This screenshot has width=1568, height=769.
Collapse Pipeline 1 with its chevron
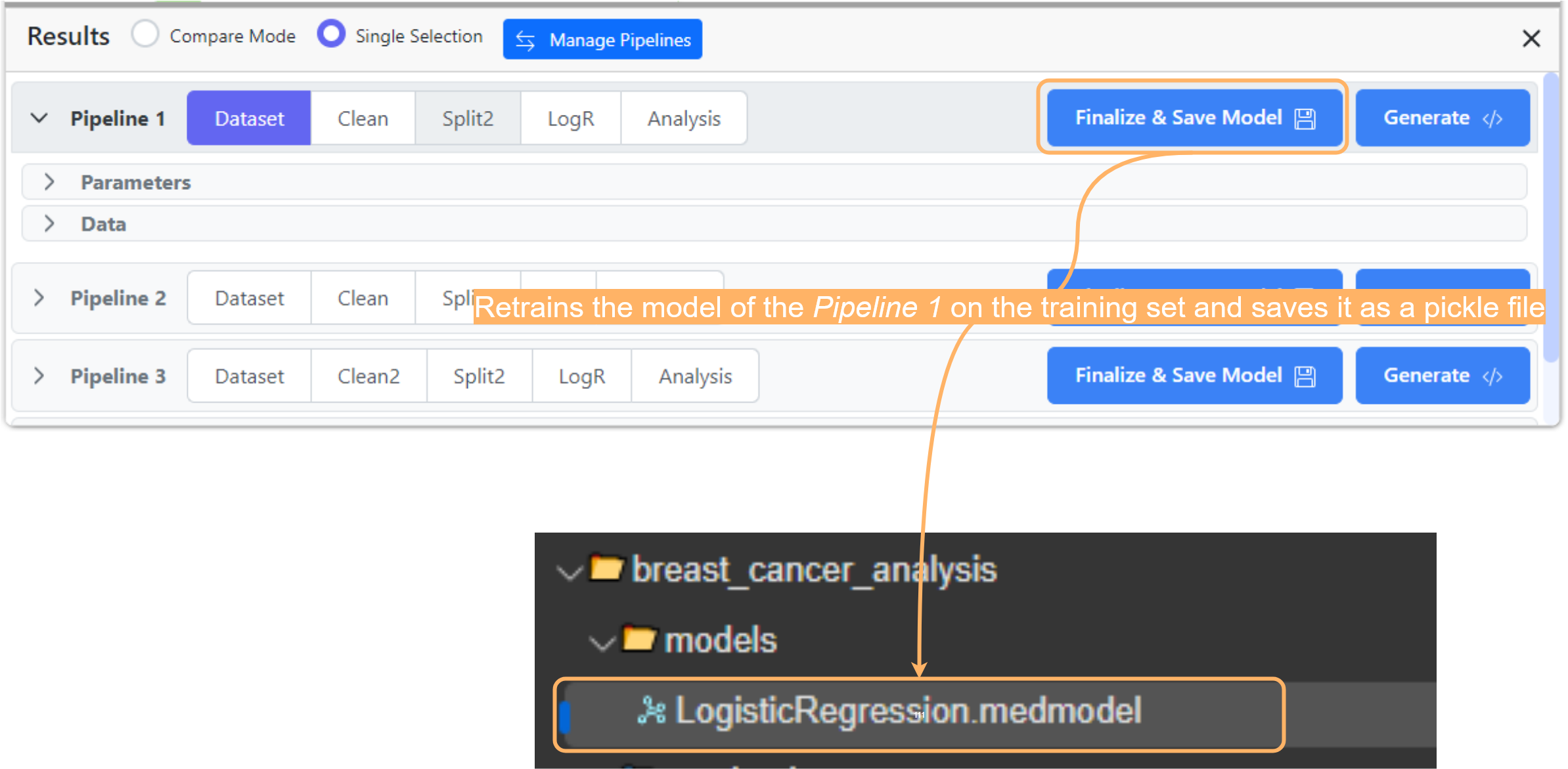pyautogui.click(x=39, y=118)
